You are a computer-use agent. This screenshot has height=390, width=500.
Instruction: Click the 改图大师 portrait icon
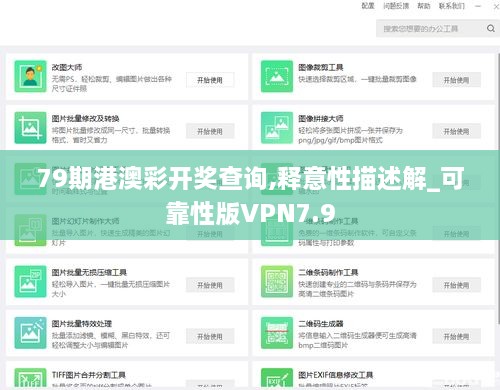click(x=30, y=76)
